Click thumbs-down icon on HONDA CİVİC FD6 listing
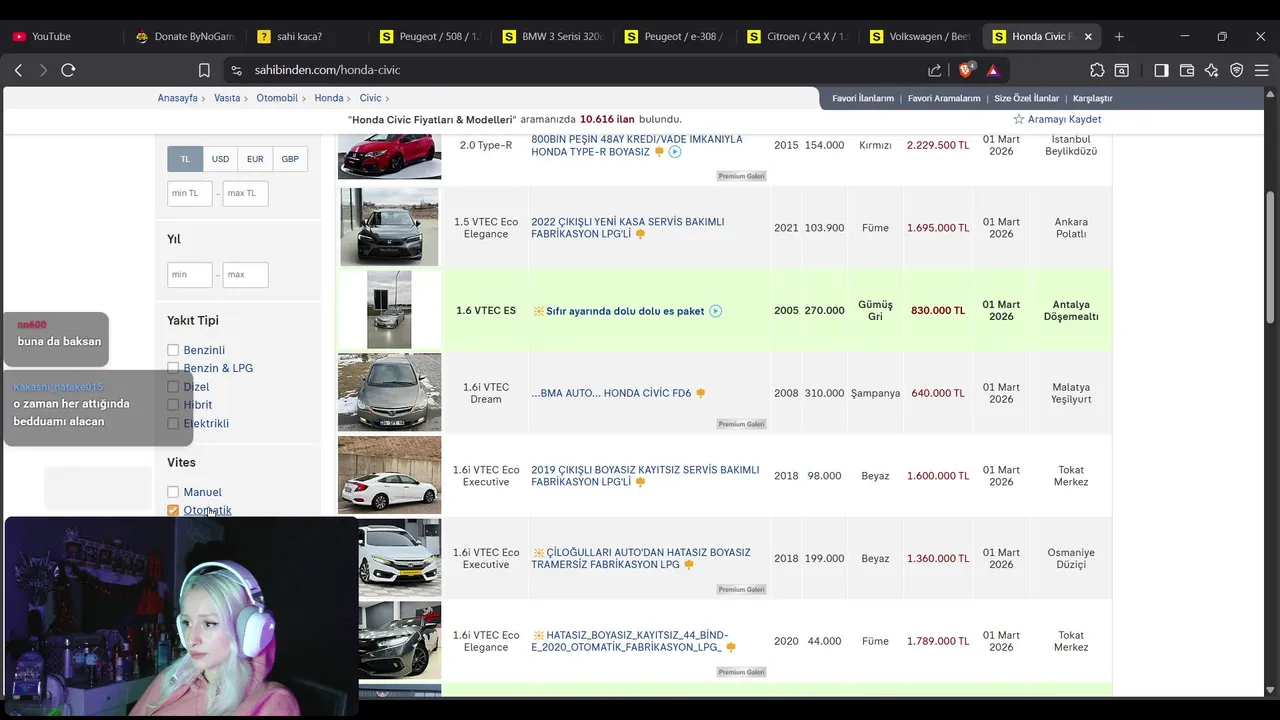The height and width of the screenshot is (720, 1280). (x=700, y=394)
